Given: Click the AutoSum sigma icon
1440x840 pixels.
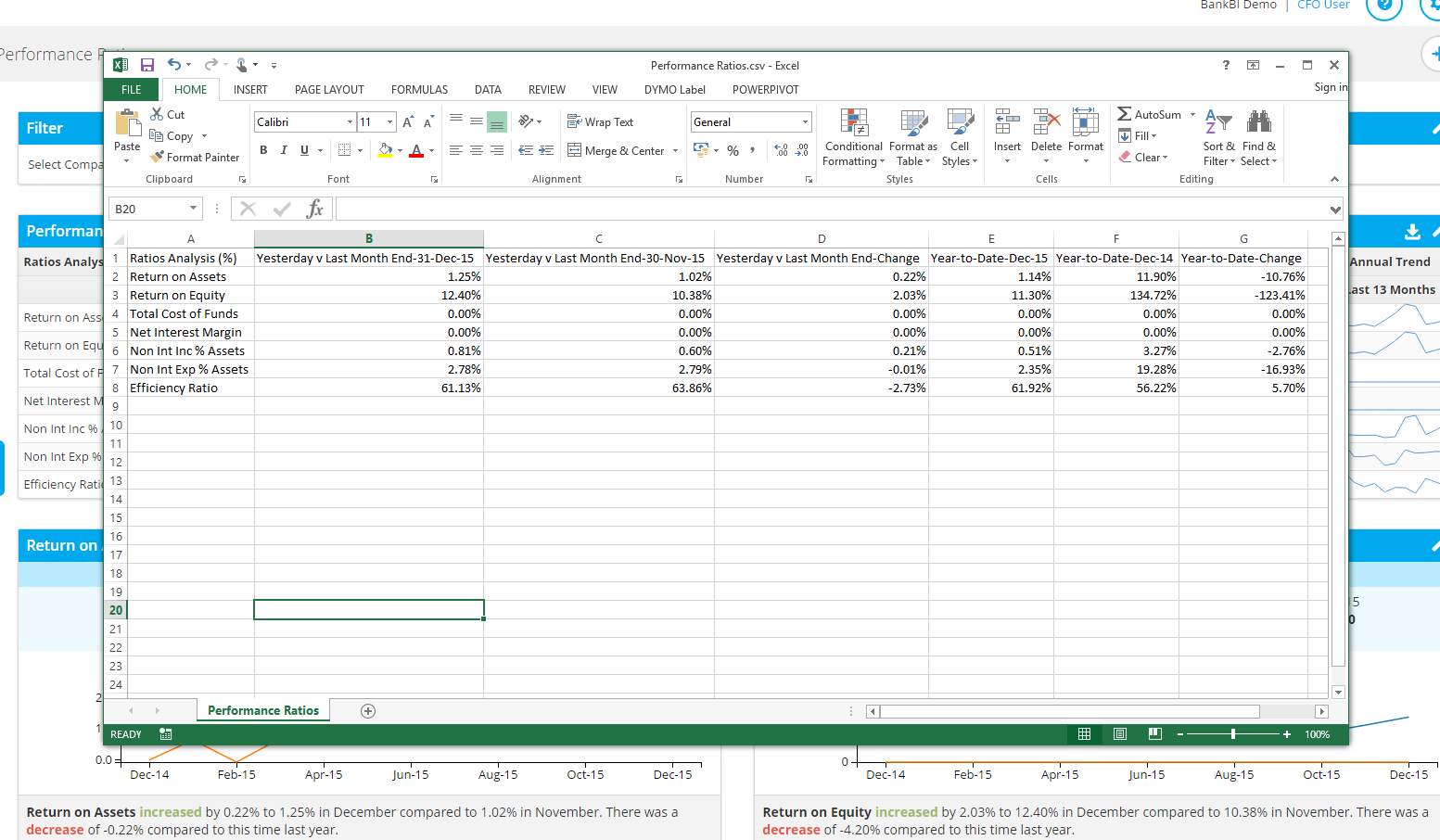Looking at the screenshot, I should [1125, 114].
